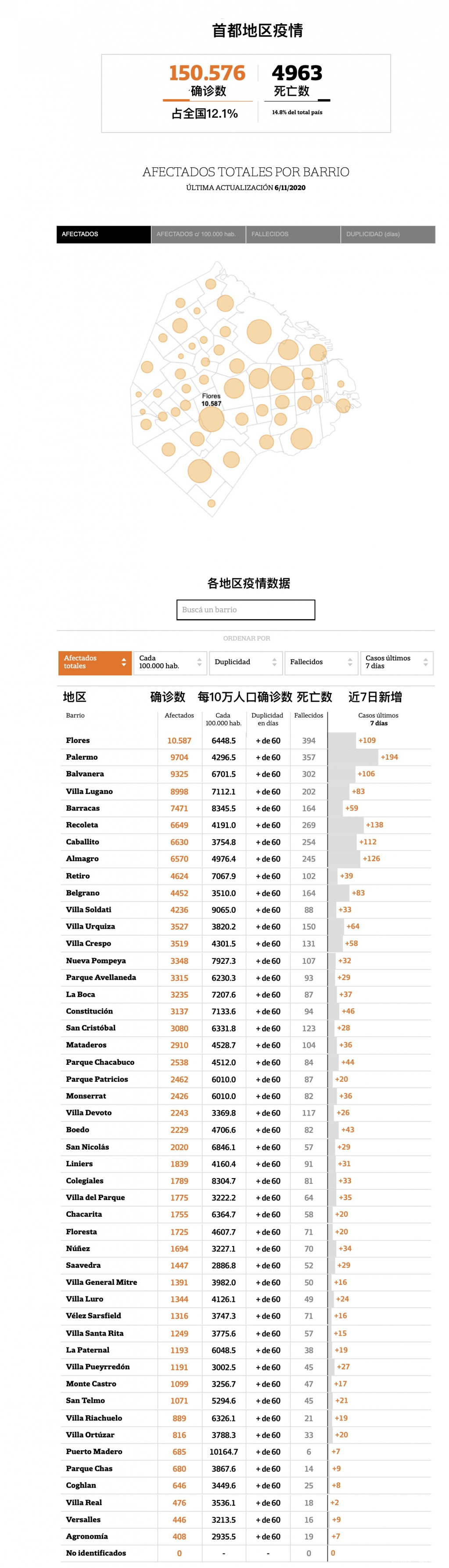Click sort arrows for Casos últimos 7 días

point(425,662)
